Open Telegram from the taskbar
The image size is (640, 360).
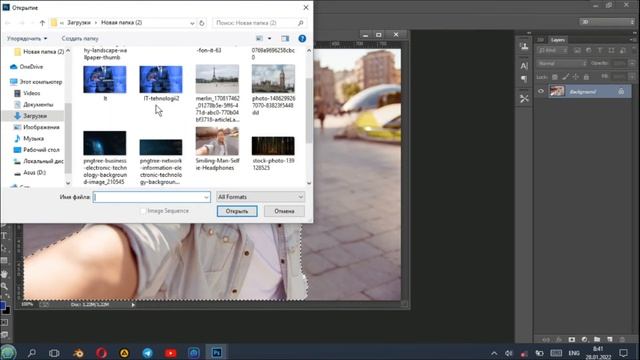(147, 353)
